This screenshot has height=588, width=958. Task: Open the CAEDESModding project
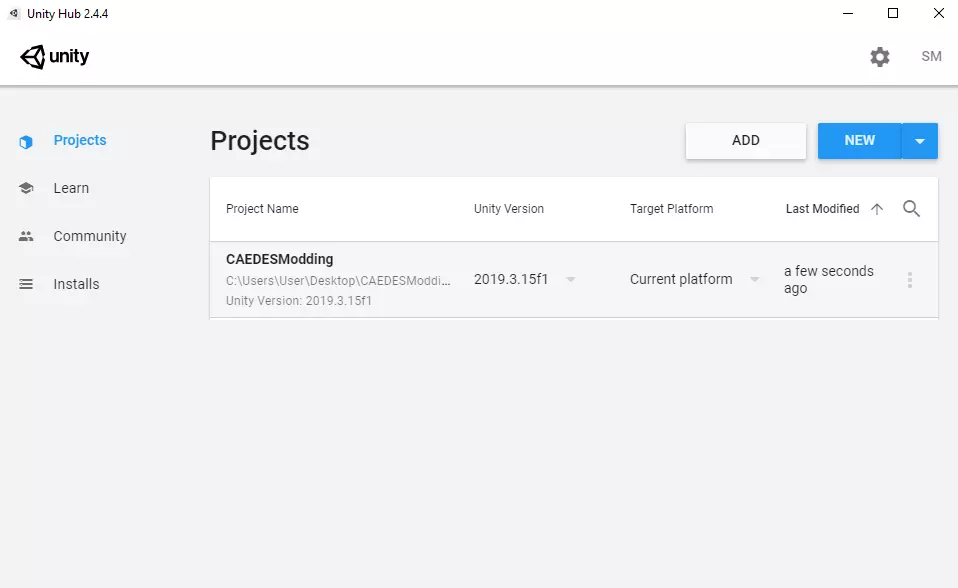click(x=280, y=260)
